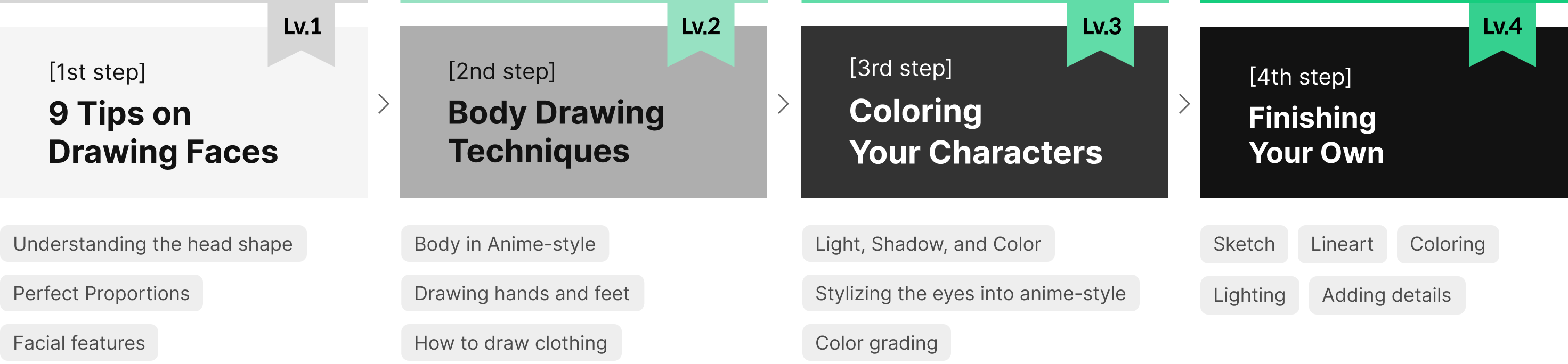1568x364 pixels.
Task: Select the Lineart tag
Action: [1342, 244]
